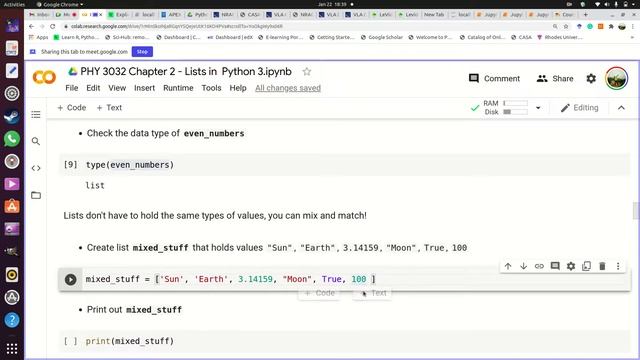The image size is (640, 360).
Task: Stop sharing tab to meet.google.com
Action: (142, 52)
